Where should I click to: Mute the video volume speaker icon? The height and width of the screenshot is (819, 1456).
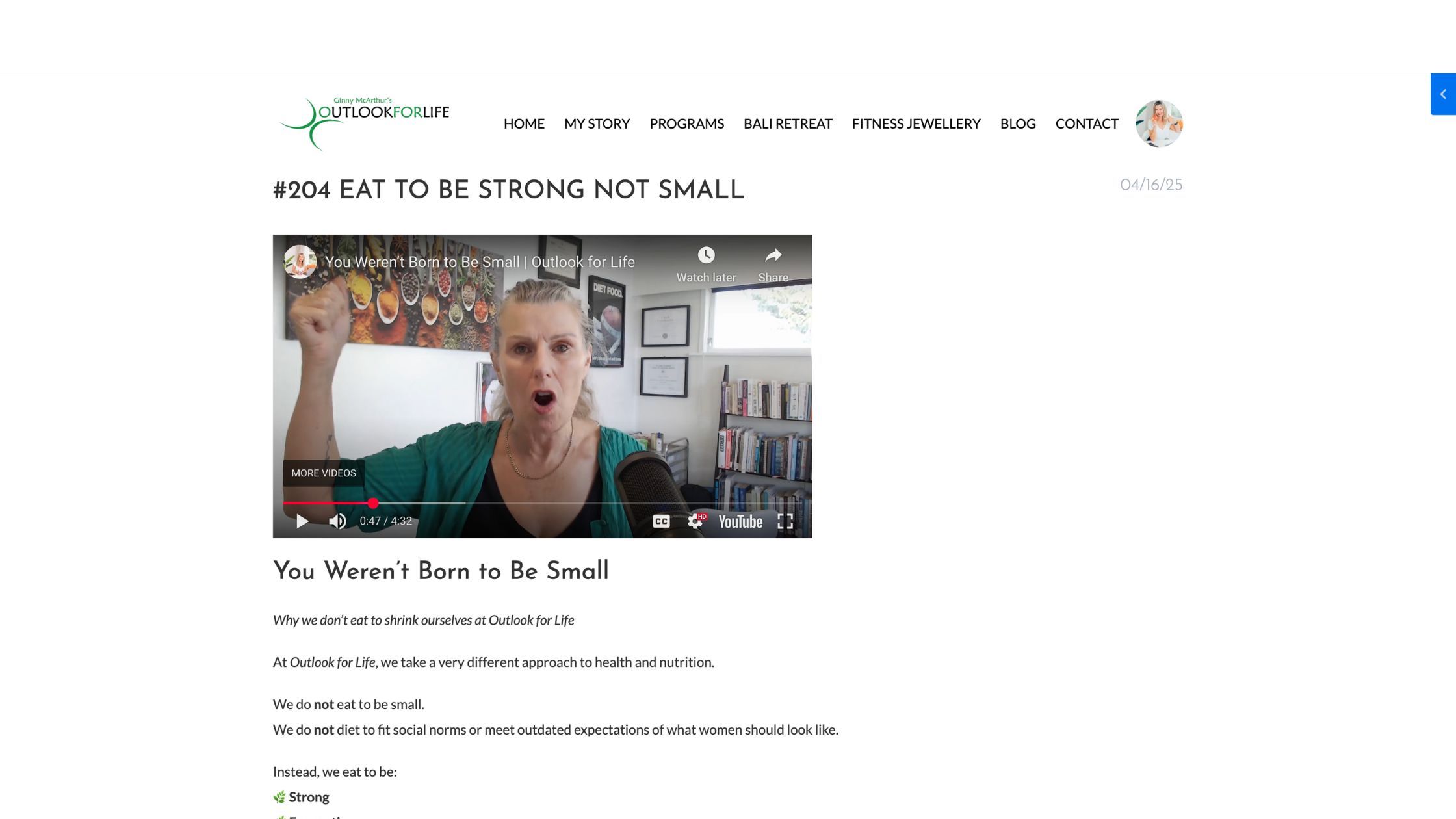point(337,521)
